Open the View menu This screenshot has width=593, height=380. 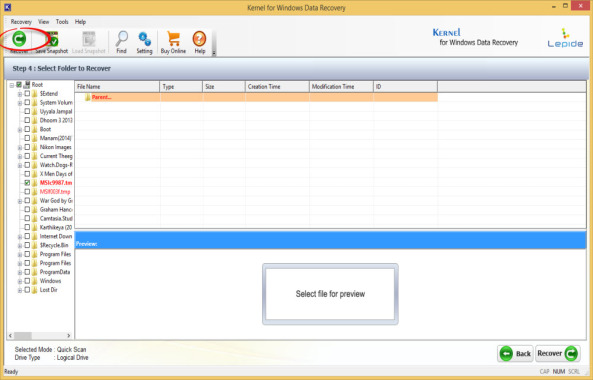[43, 22]
